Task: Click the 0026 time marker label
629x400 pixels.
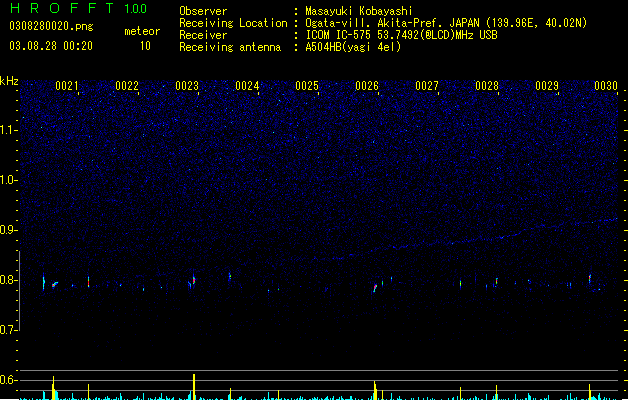Action: (367, 86)
